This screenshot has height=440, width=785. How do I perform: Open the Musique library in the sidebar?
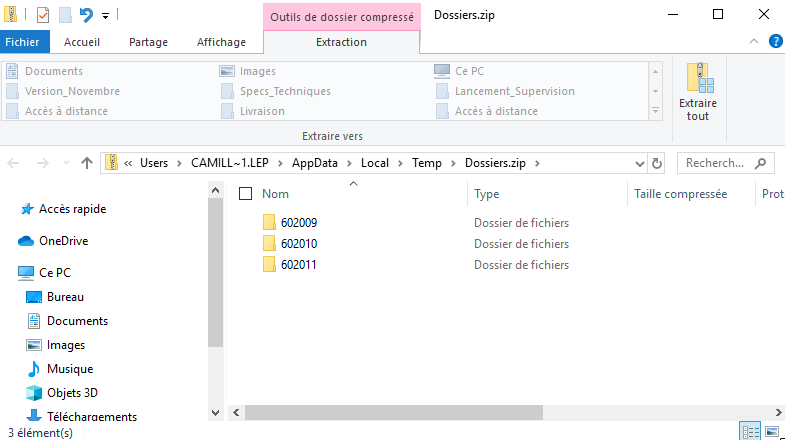(69, 368)
